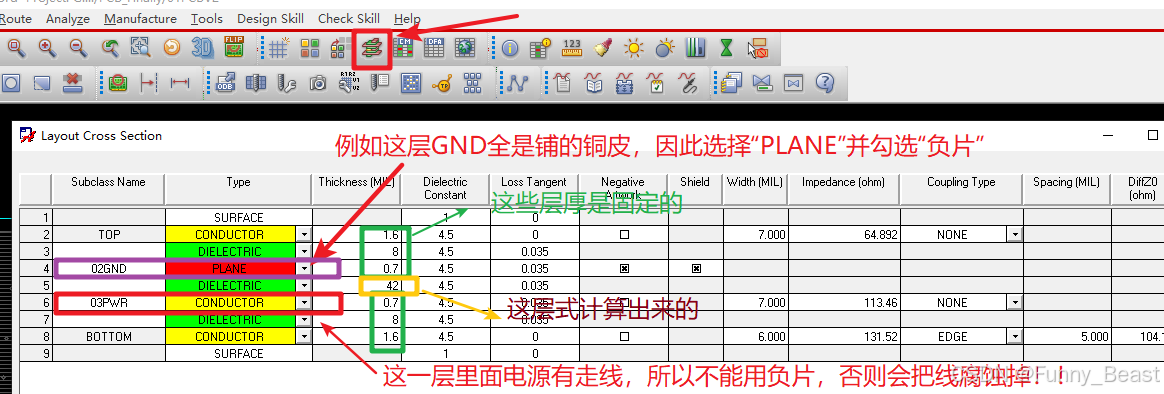Toggle the grid display icon
Image resolution: width=1164 pixels, height=394 pixels.
point(278,49)
